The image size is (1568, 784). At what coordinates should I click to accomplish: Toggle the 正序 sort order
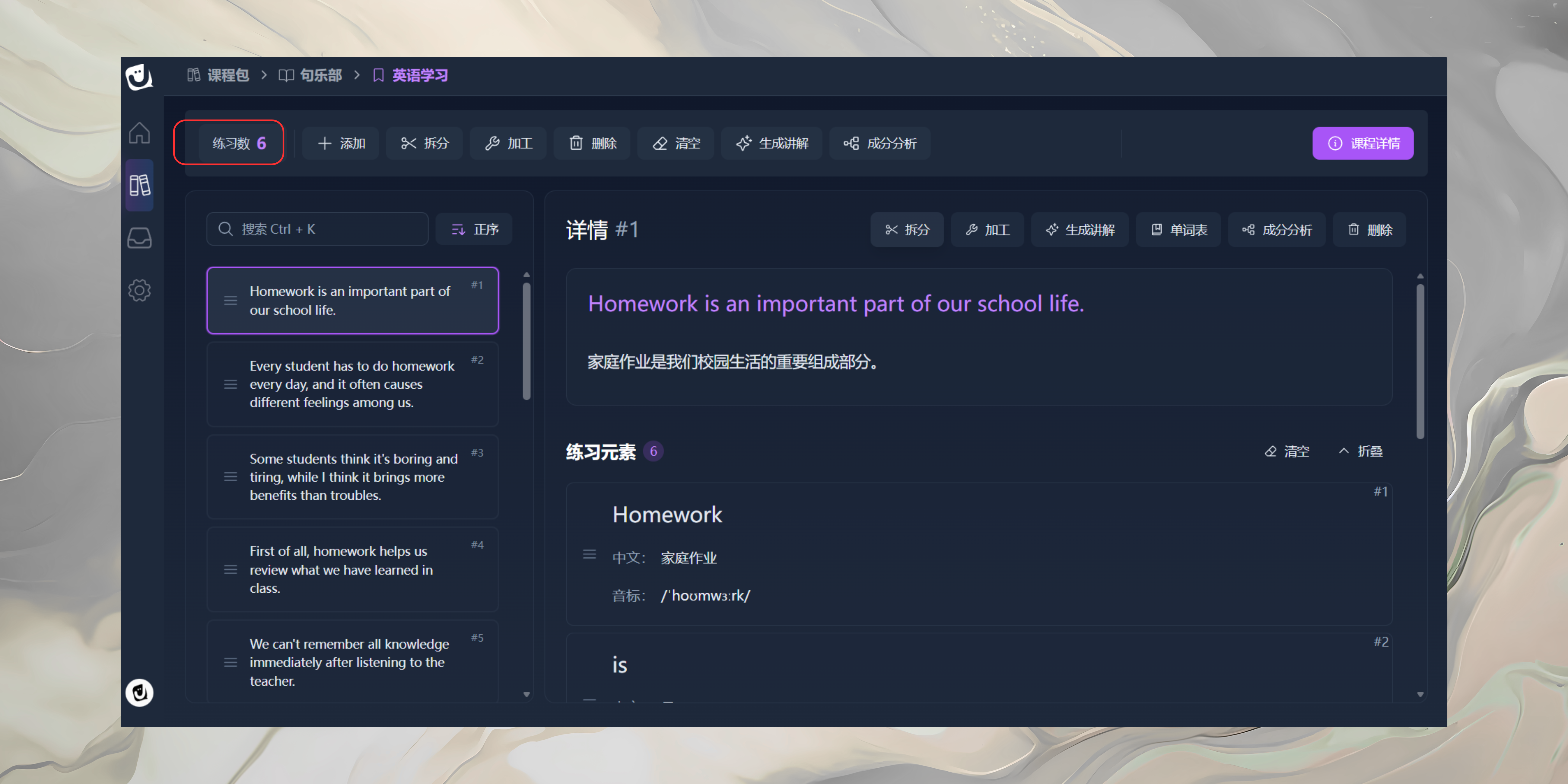474,229
